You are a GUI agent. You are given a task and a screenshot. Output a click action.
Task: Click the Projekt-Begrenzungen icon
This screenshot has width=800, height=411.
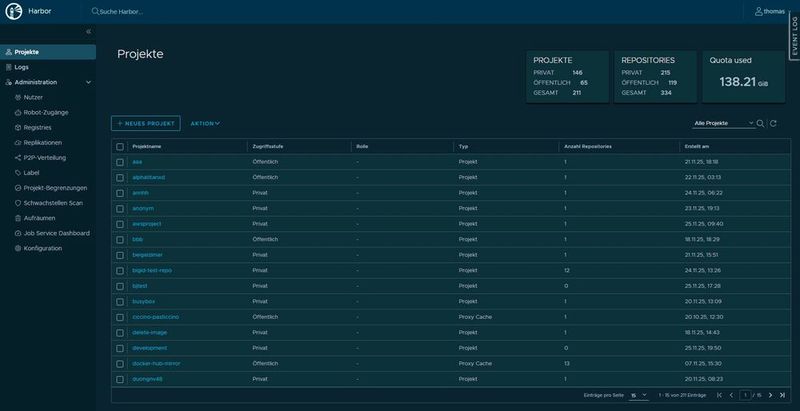tap(18, 188)
